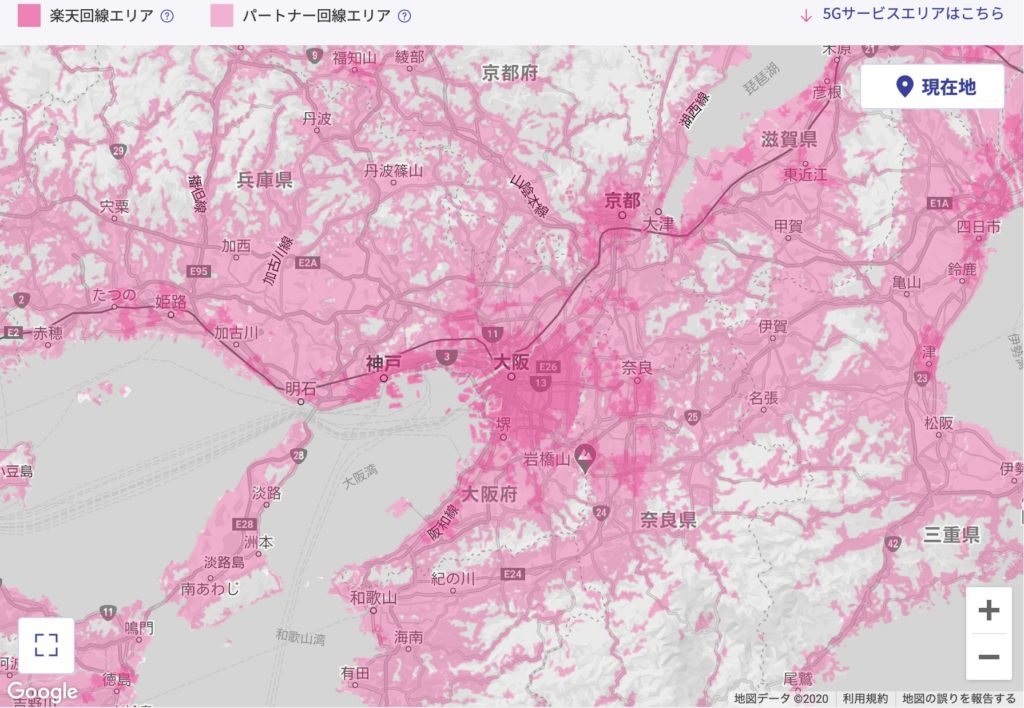The height and width of the screenshot is (708, 1024).
Task: Click the 名張 city label
Action: click(763, 397)
